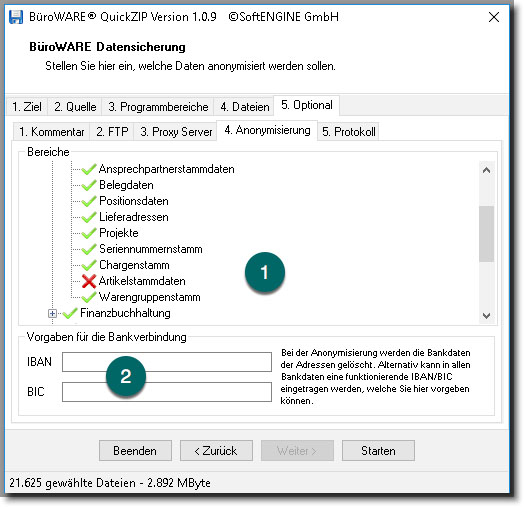The image size is (524, 507).
Task: Toggle the Warengruppenstamm checkmark icon
Action: pyautogui.click(x=89, y=297)
